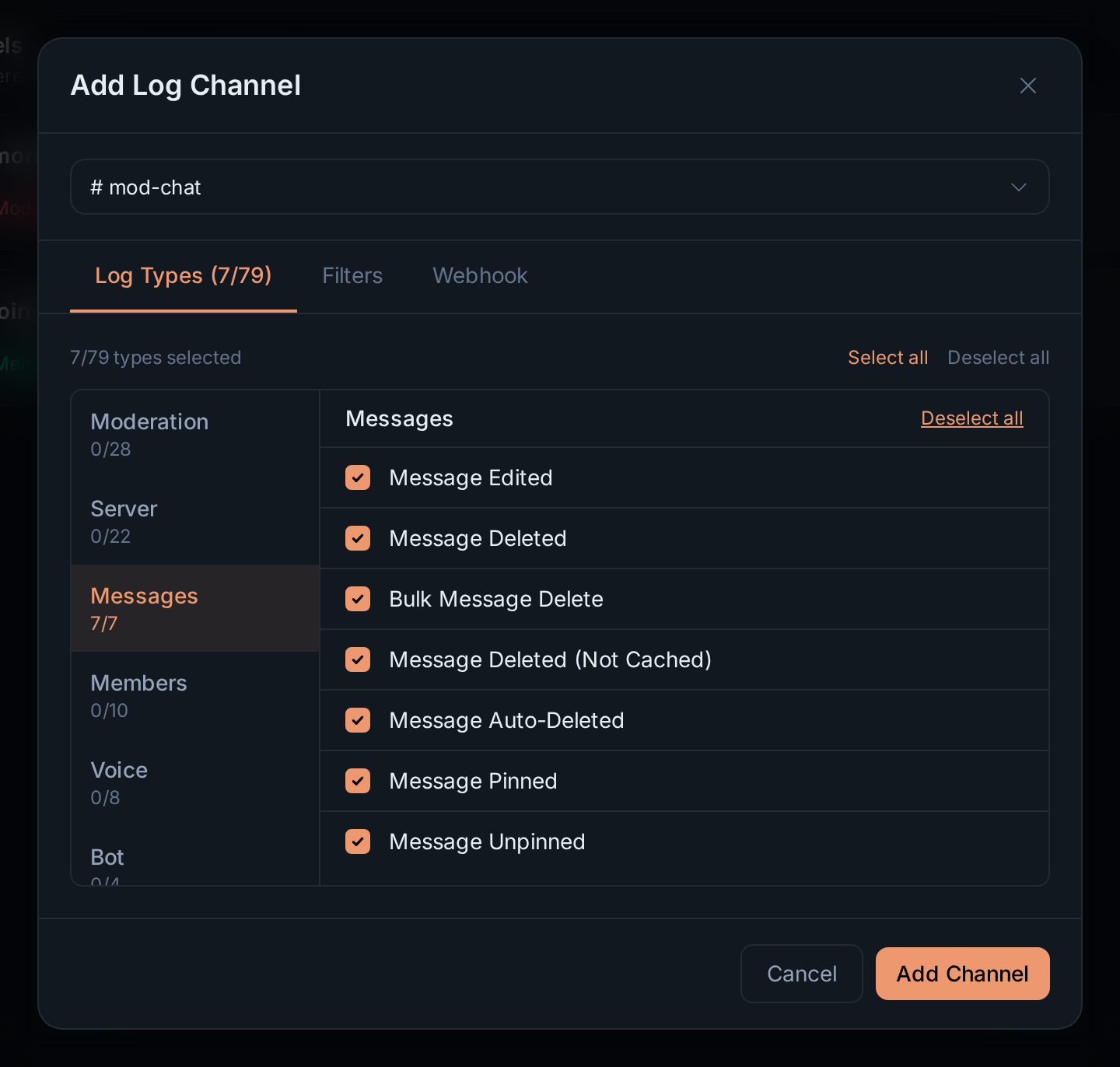Switch to the Filters tab
Screen dimensions: 1120x1067
(352, 276)
